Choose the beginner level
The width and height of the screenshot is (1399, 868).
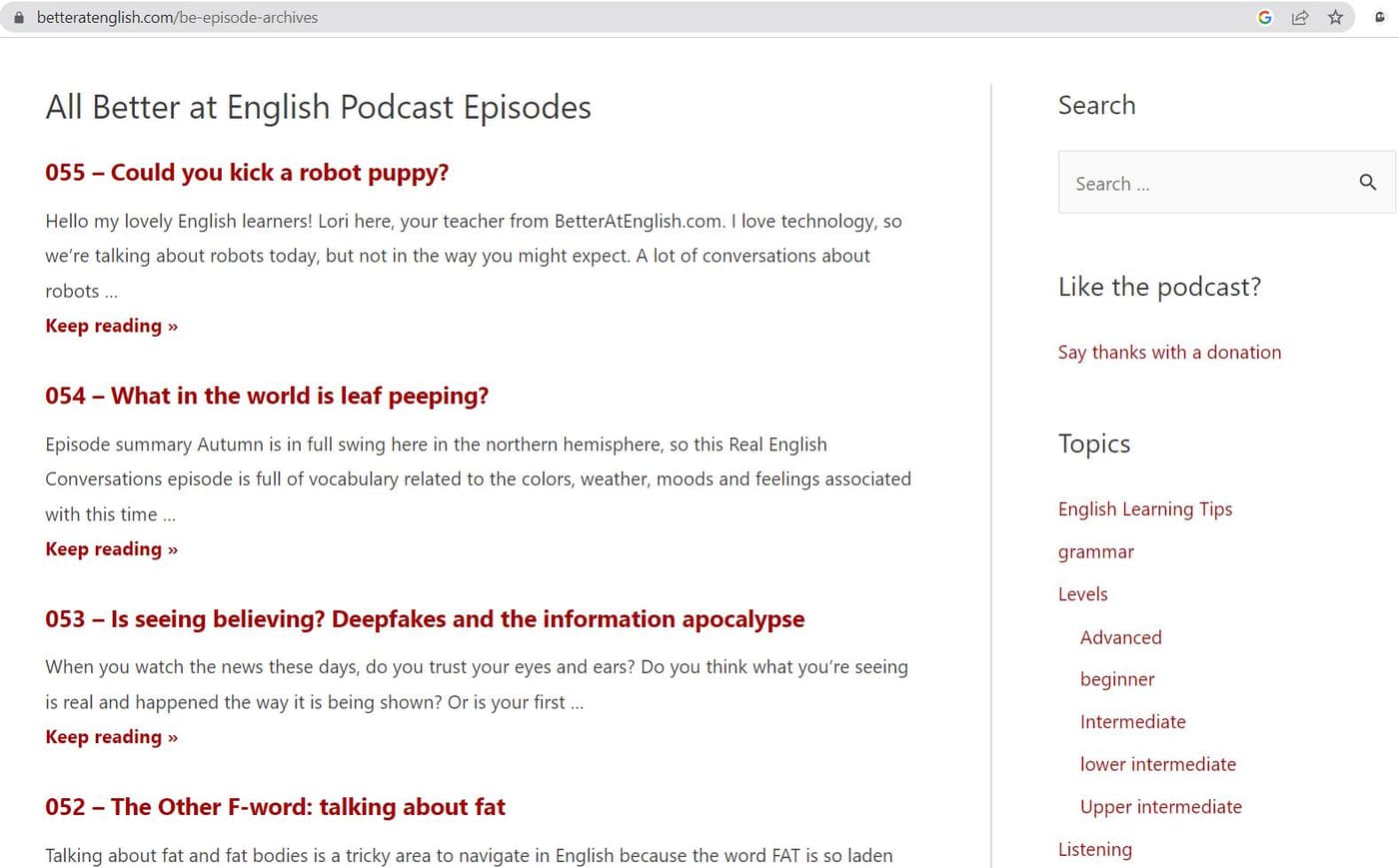click(1117, 679)
